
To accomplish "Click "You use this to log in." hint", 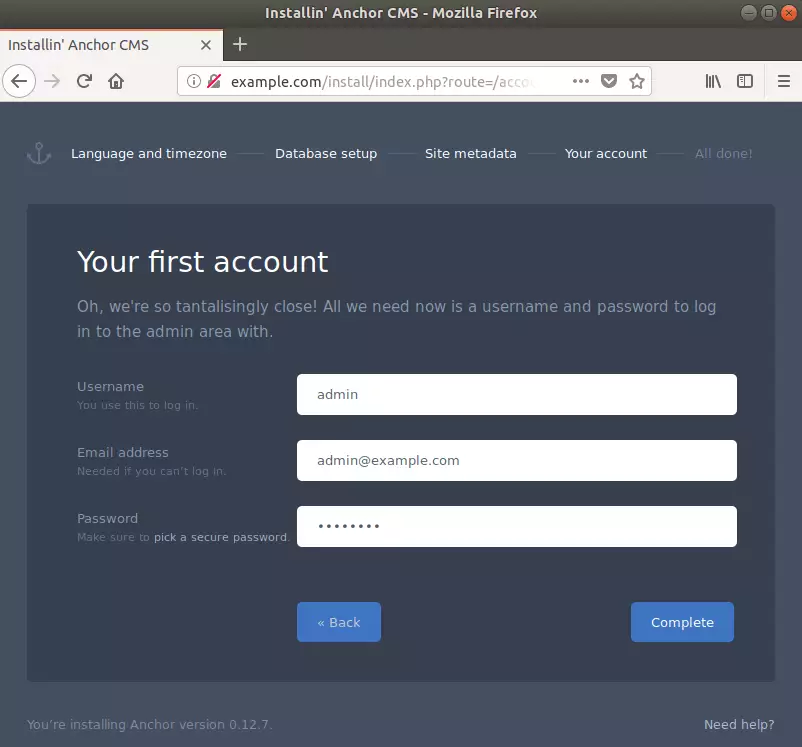I will click(137, 405).
